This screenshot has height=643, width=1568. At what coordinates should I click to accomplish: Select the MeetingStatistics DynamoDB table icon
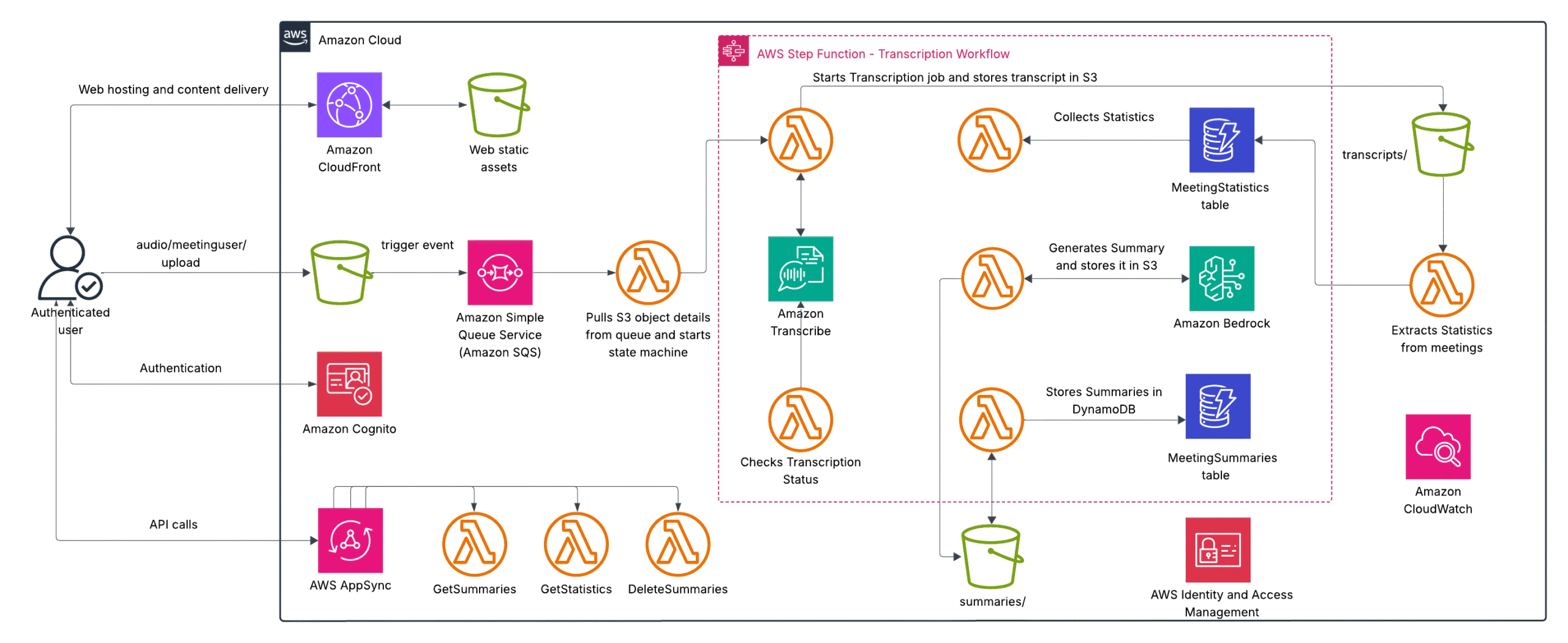(1221, 140)
